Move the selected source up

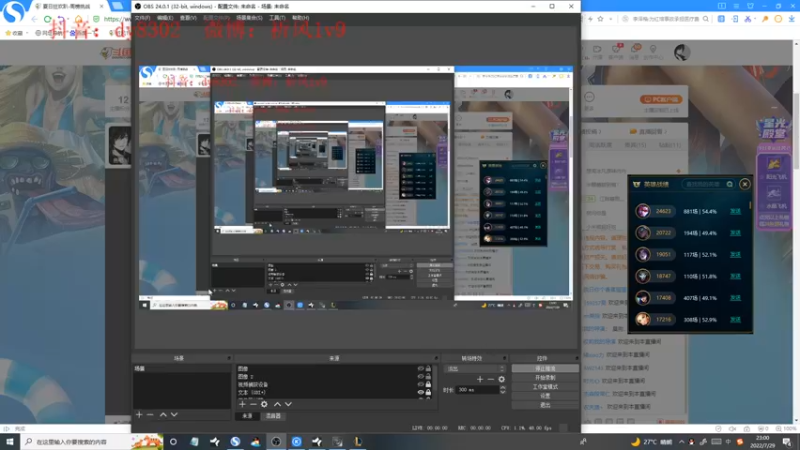277,404
